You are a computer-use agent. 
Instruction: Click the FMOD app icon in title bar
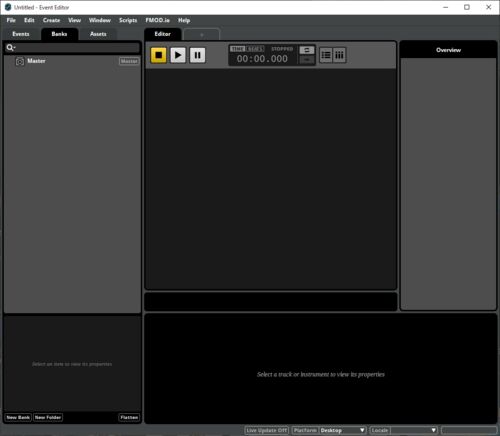8,7
